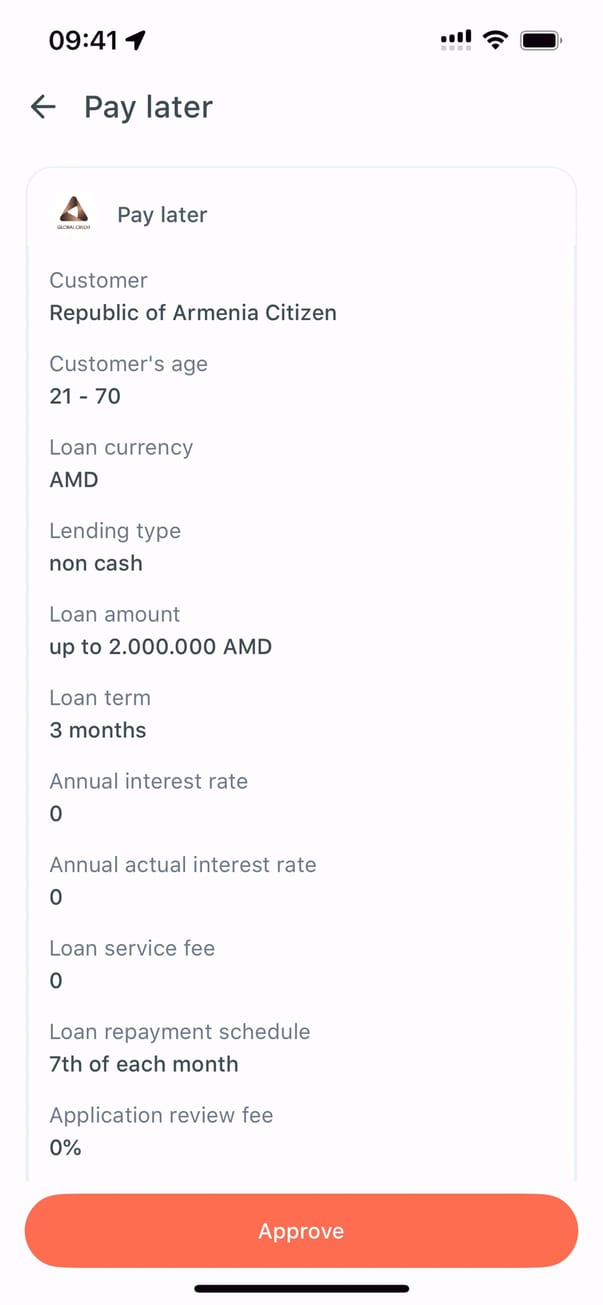Tap the Loan service fee label
This screenshot has width=603, height=1305.
[x=132, y=948]
